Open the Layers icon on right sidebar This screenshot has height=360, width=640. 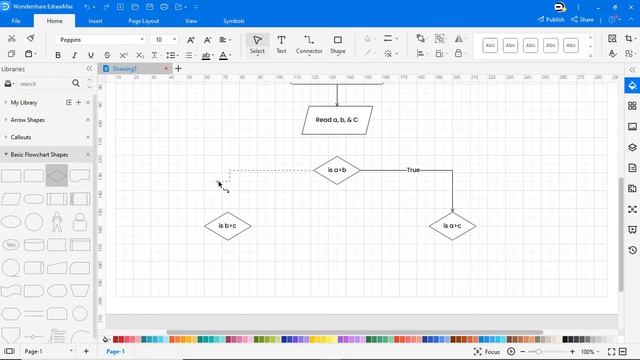[x=632, y=147]
